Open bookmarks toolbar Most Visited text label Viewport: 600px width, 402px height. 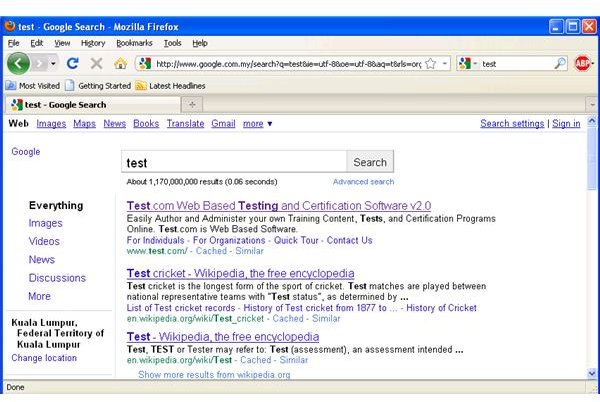point(39,86)
